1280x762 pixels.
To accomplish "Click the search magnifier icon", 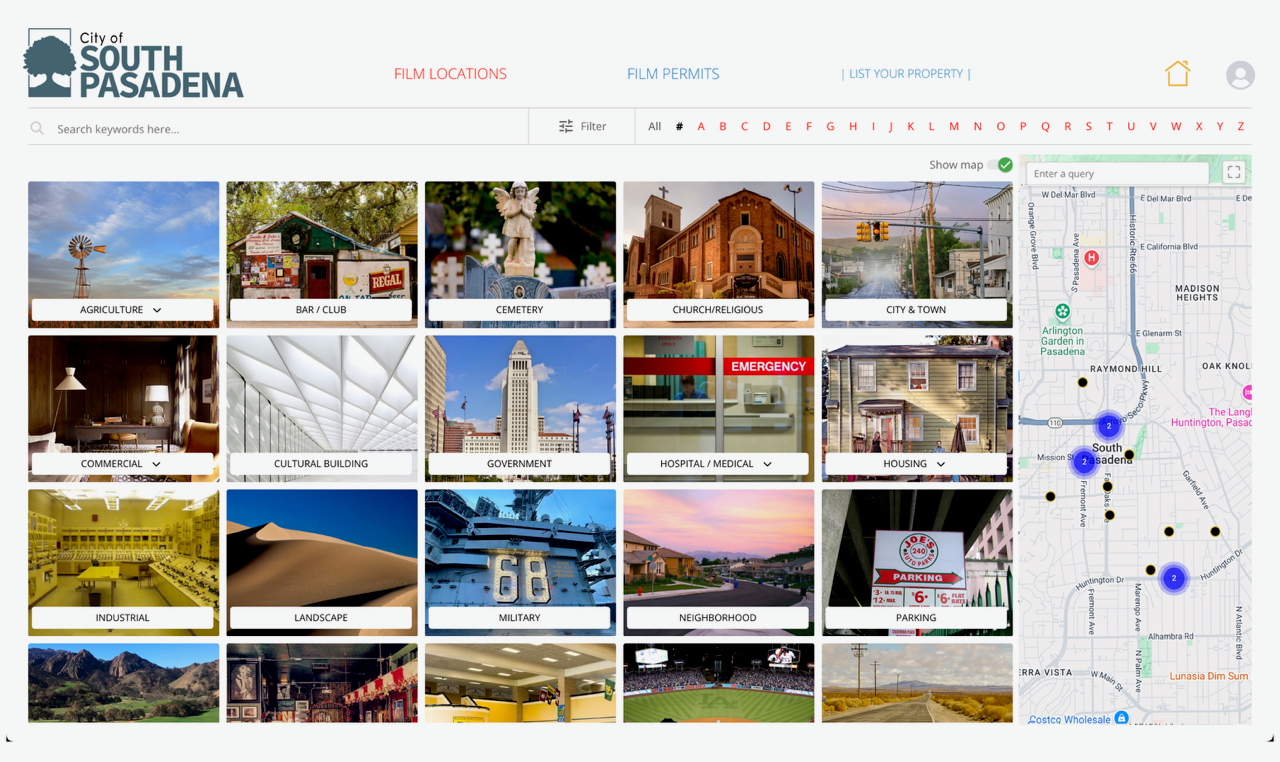I will [x=37, y=129].
